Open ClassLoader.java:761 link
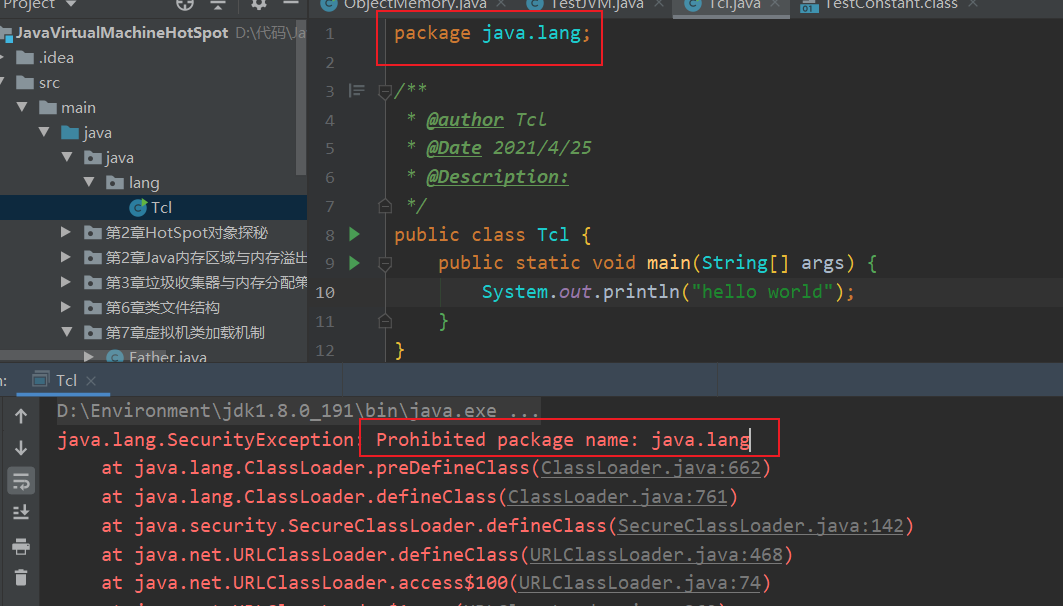Image resolution: width=1063 pixels, height=606 pixels. pyautogui.click(x=618, y=497)
